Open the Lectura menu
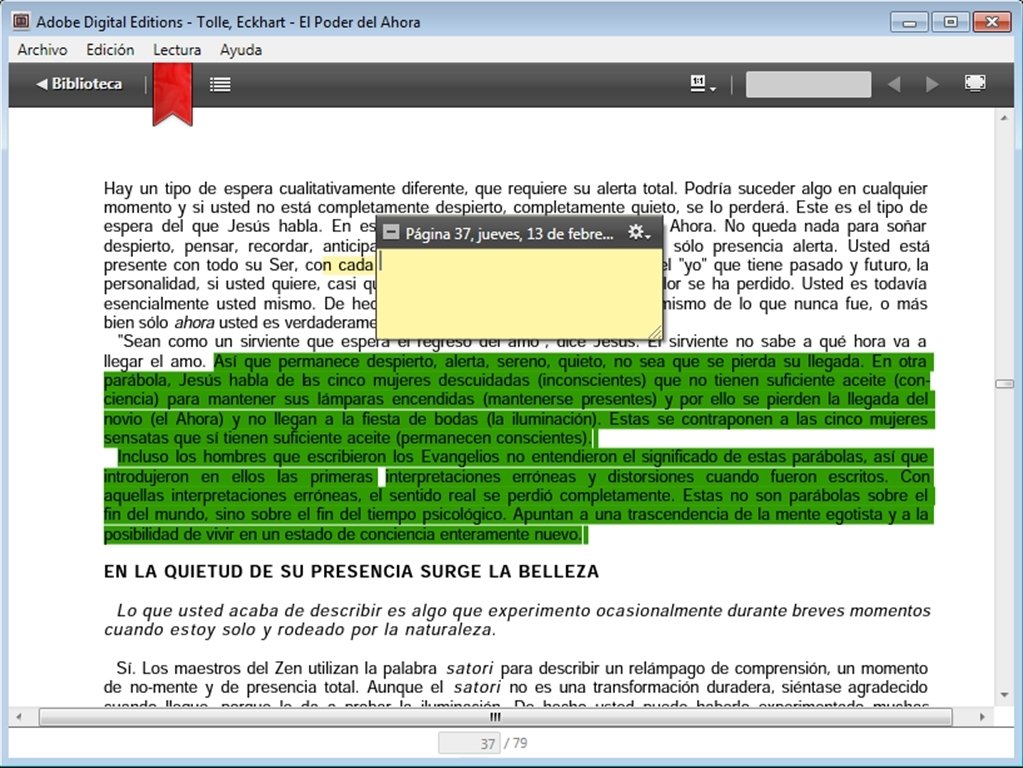Viewport: 1023px width, 768px height. coord(177,50)
